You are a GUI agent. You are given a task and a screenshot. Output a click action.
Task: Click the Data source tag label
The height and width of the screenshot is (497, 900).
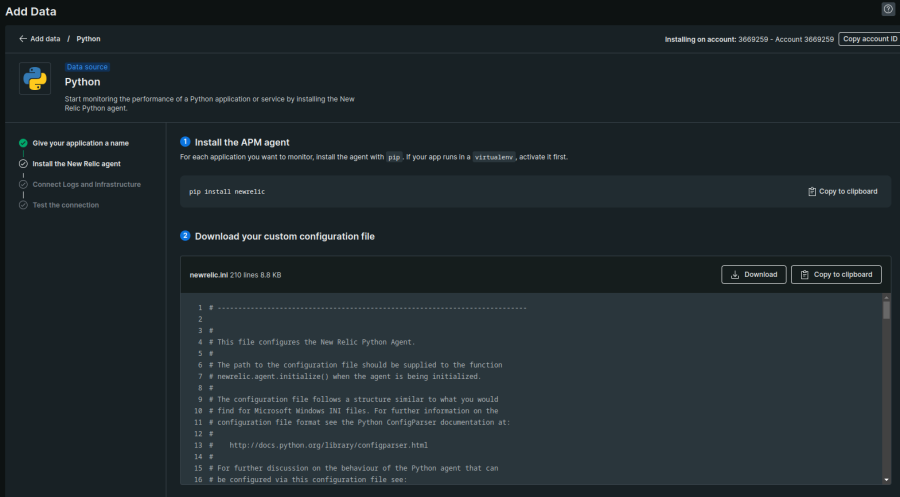[x=87, y=67]
